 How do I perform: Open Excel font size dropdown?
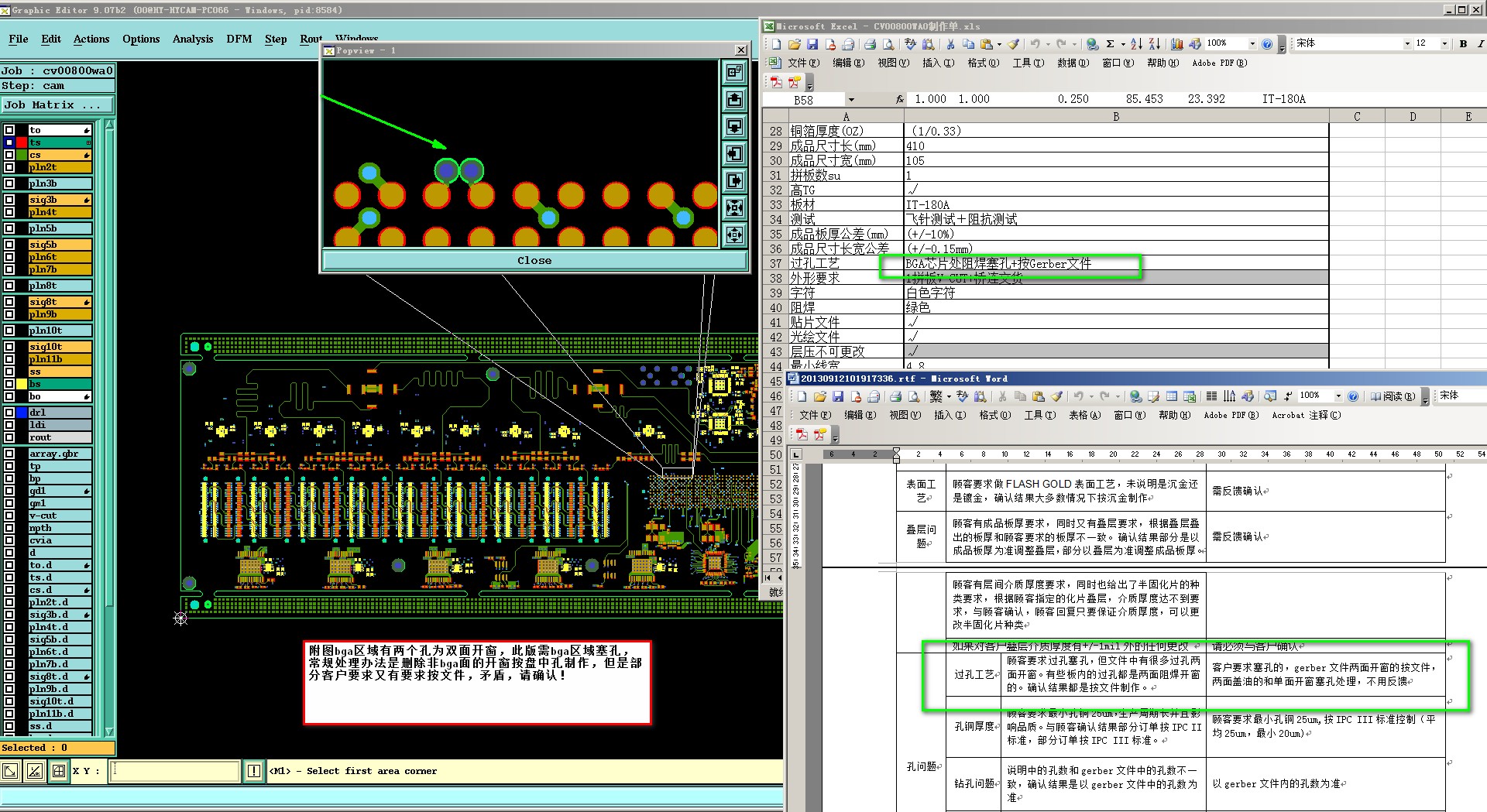pos(1444,44)
